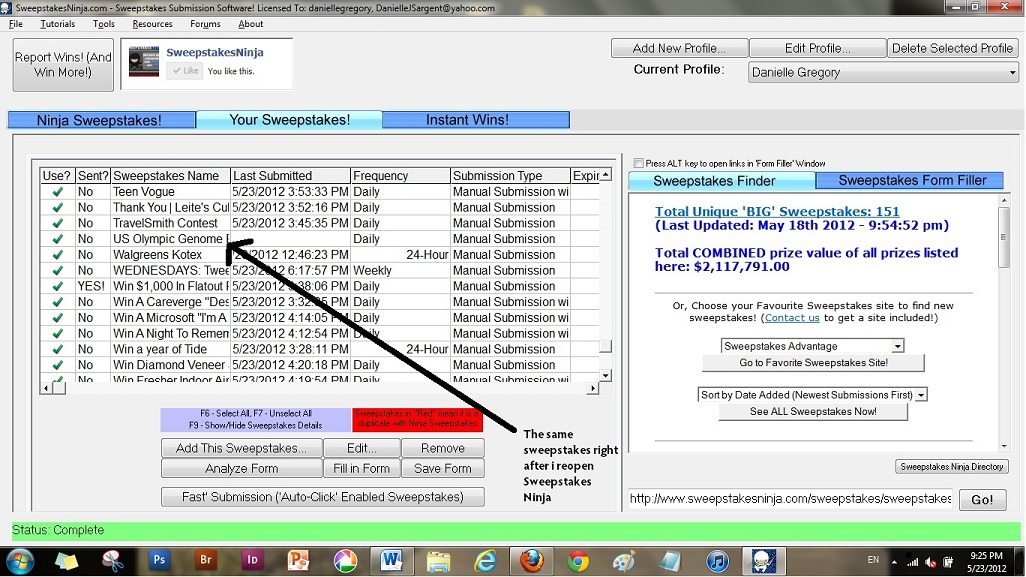This screenshot has height=577, width=1026.
Task: Click the Analyze Form button
Action: click(x=241, y=468)
